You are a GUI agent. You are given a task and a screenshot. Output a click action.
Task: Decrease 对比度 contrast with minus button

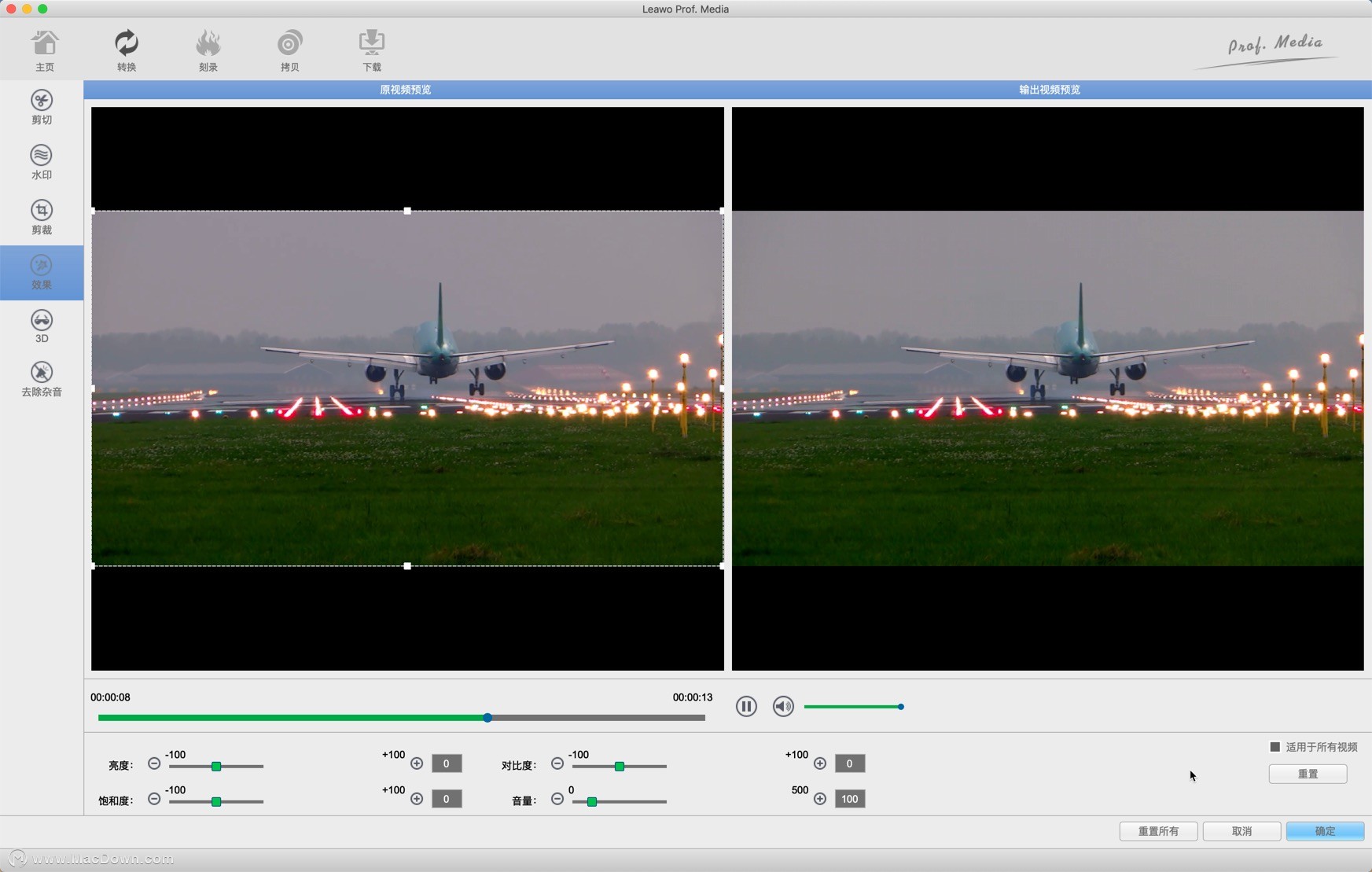pos(557,763)
